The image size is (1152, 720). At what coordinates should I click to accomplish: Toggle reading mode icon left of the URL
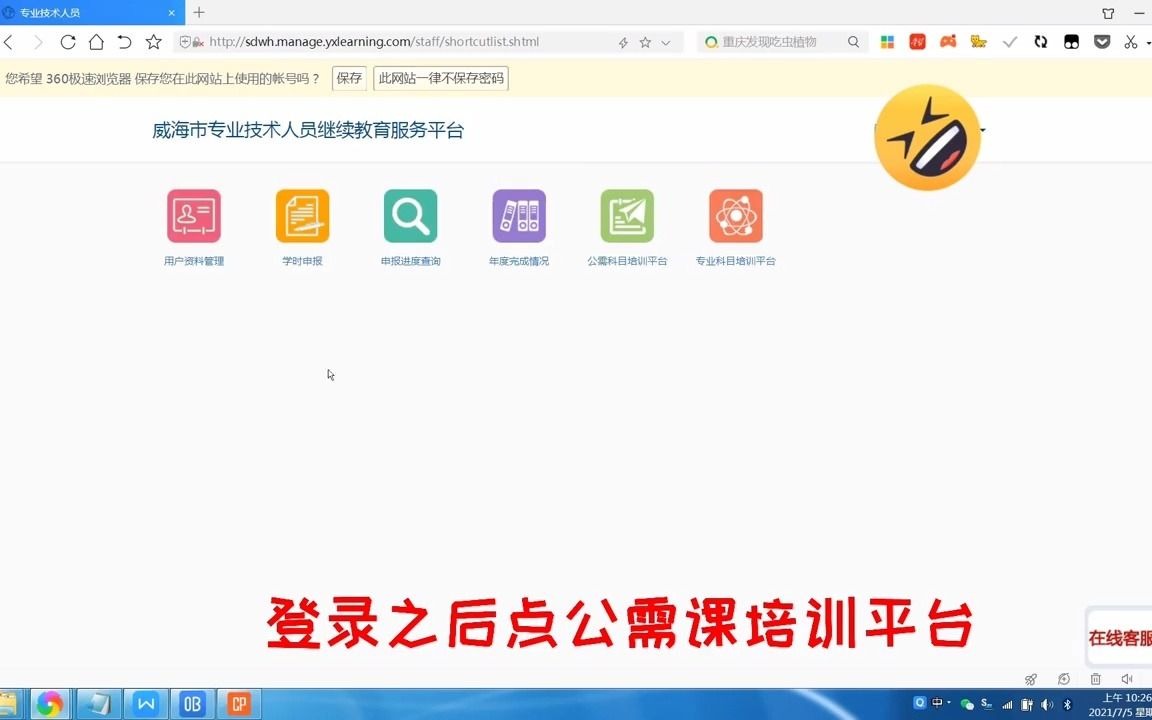coord(186,42)
